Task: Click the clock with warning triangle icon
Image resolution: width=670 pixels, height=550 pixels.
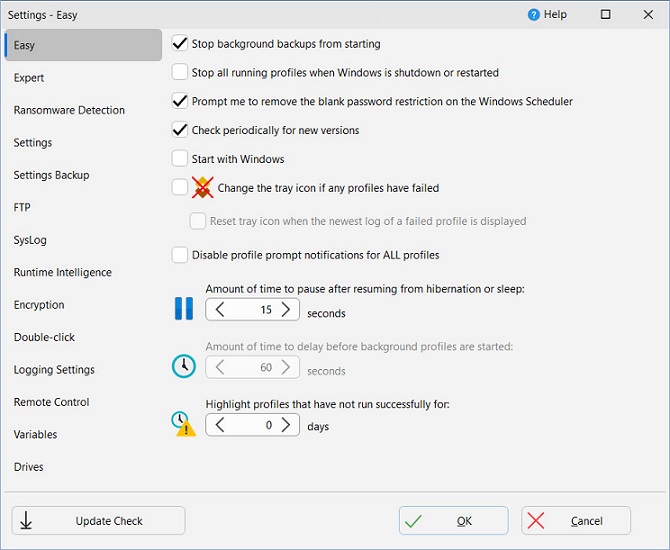Action: (184, 424)
